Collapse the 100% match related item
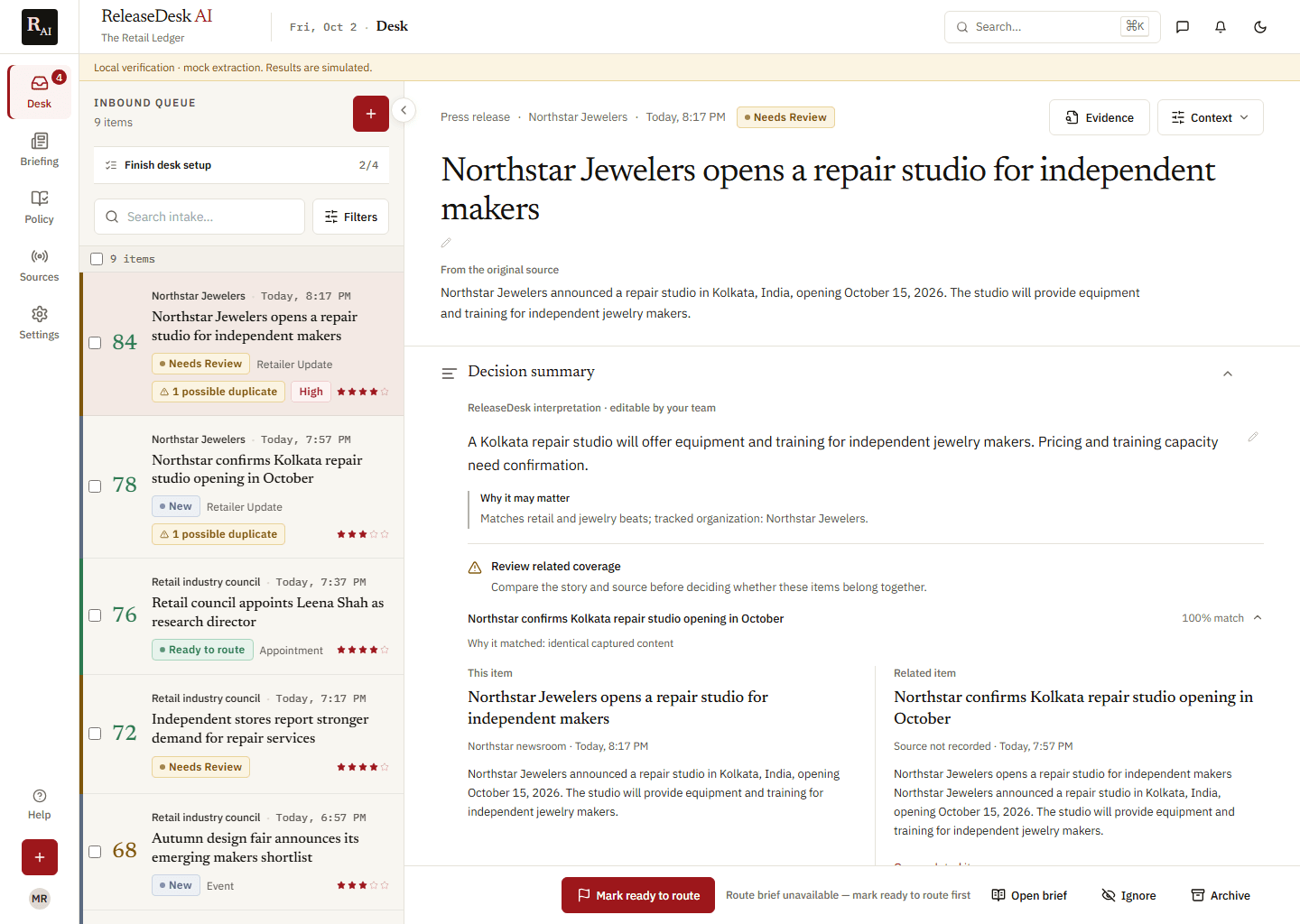This screenshot has height=924, width=1300. click(1258, 618)
